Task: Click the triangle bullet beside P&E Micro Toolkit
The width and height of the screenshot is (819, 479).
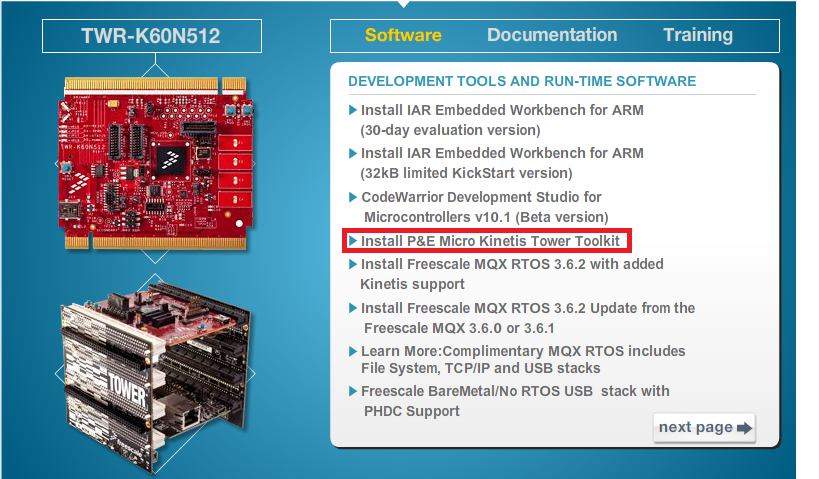Action: coord(353,241)
